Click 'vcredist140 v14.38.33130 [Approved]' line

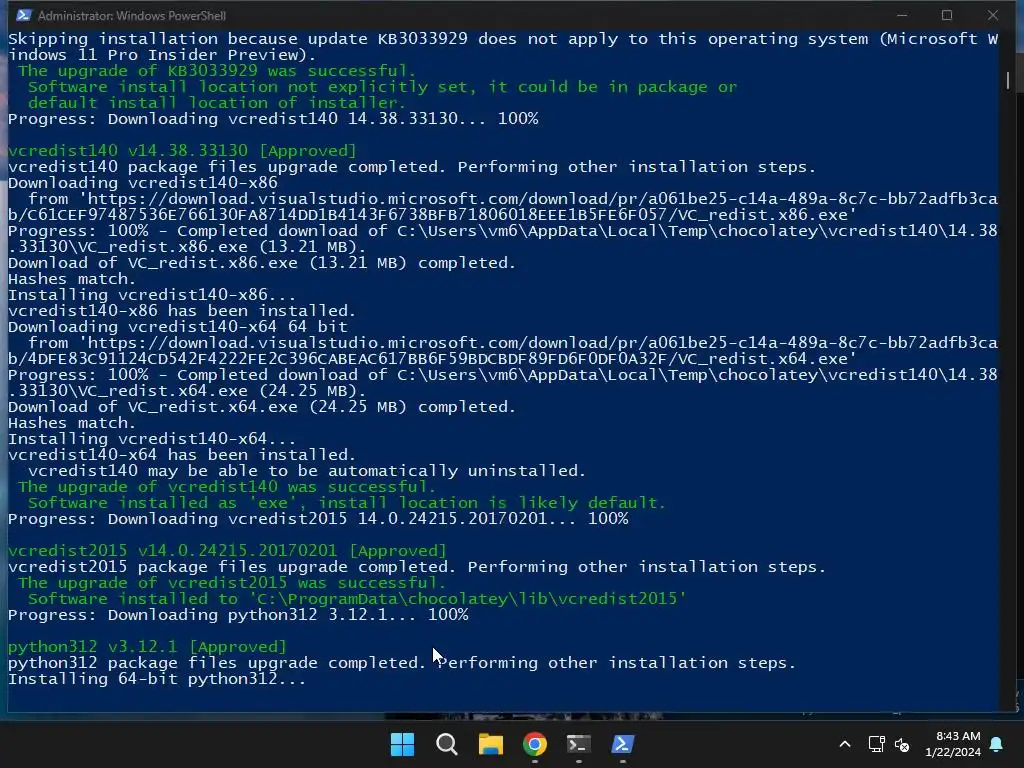click(x=182, y=151)
